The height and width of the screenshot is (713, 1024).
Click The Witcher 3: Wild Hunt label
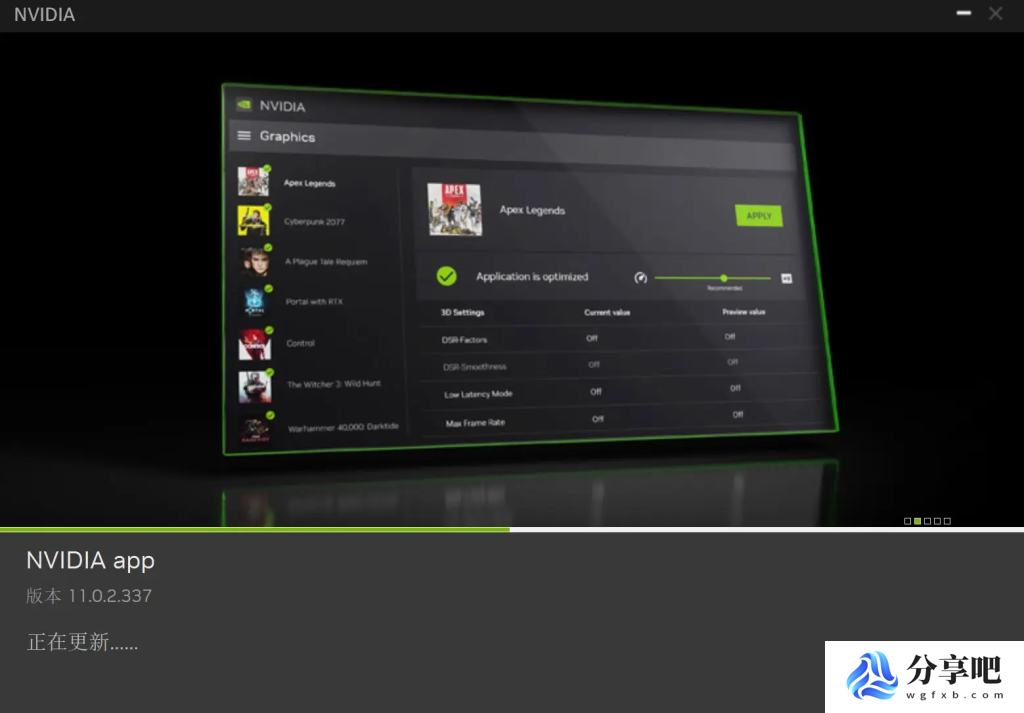(x=334, y=384)
